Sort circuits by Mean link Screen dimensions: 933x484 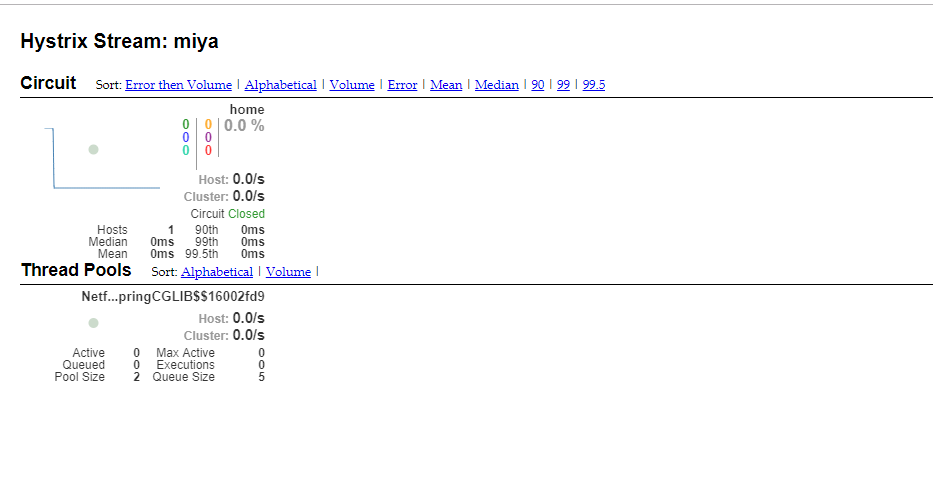tap(446, 85)
